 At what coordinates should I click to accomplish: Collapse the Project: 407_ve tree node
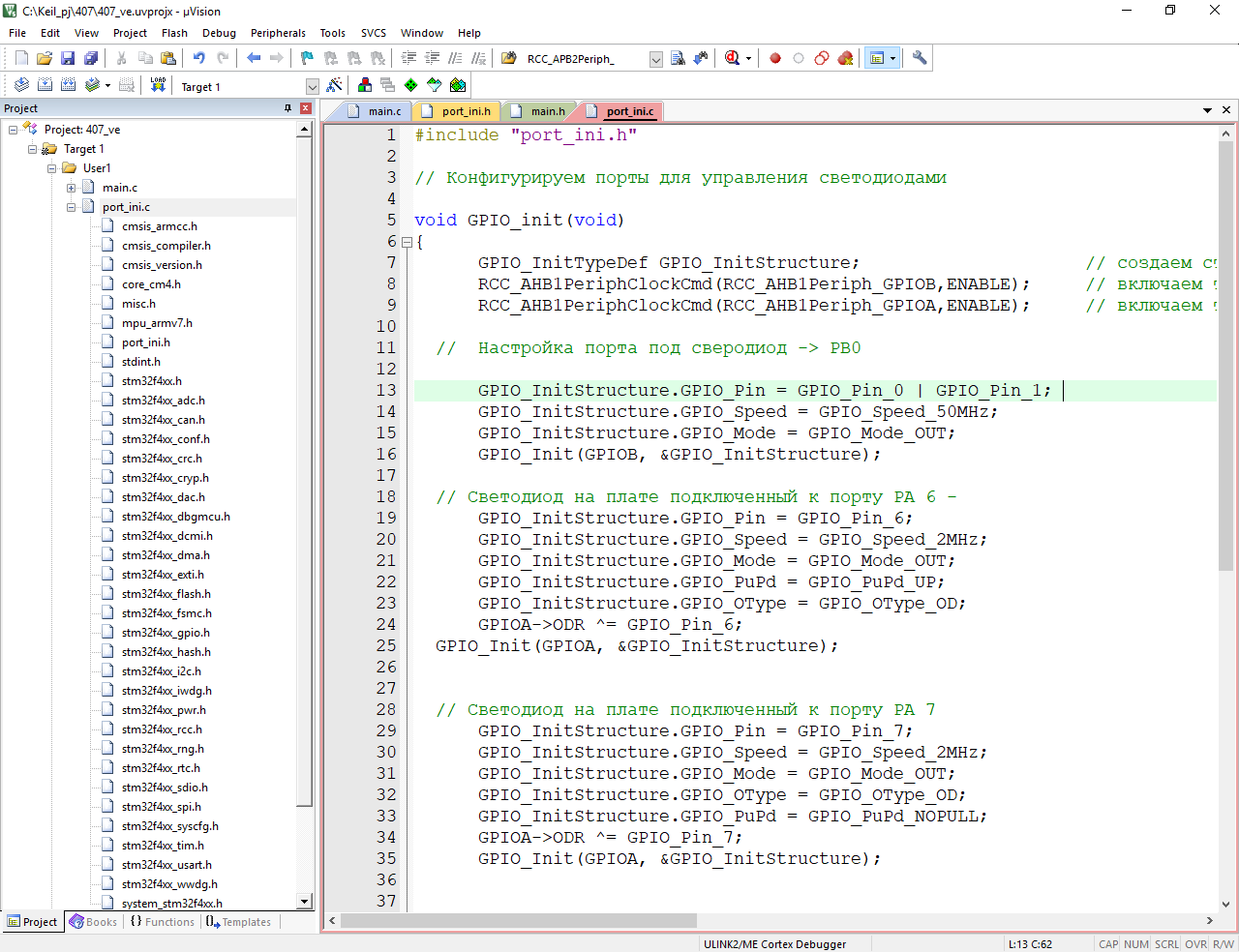click(x=13, y=130)
